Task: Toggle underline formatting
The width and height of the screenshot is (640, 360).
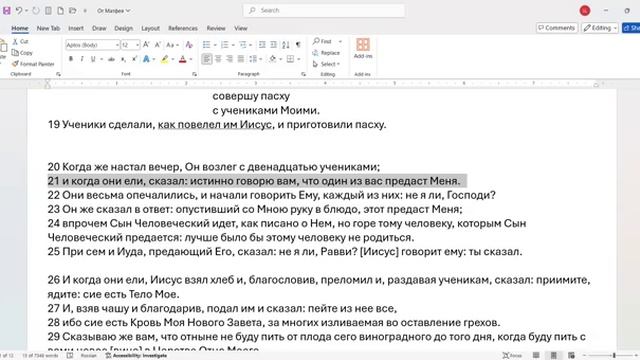Action: pos(93,59)
